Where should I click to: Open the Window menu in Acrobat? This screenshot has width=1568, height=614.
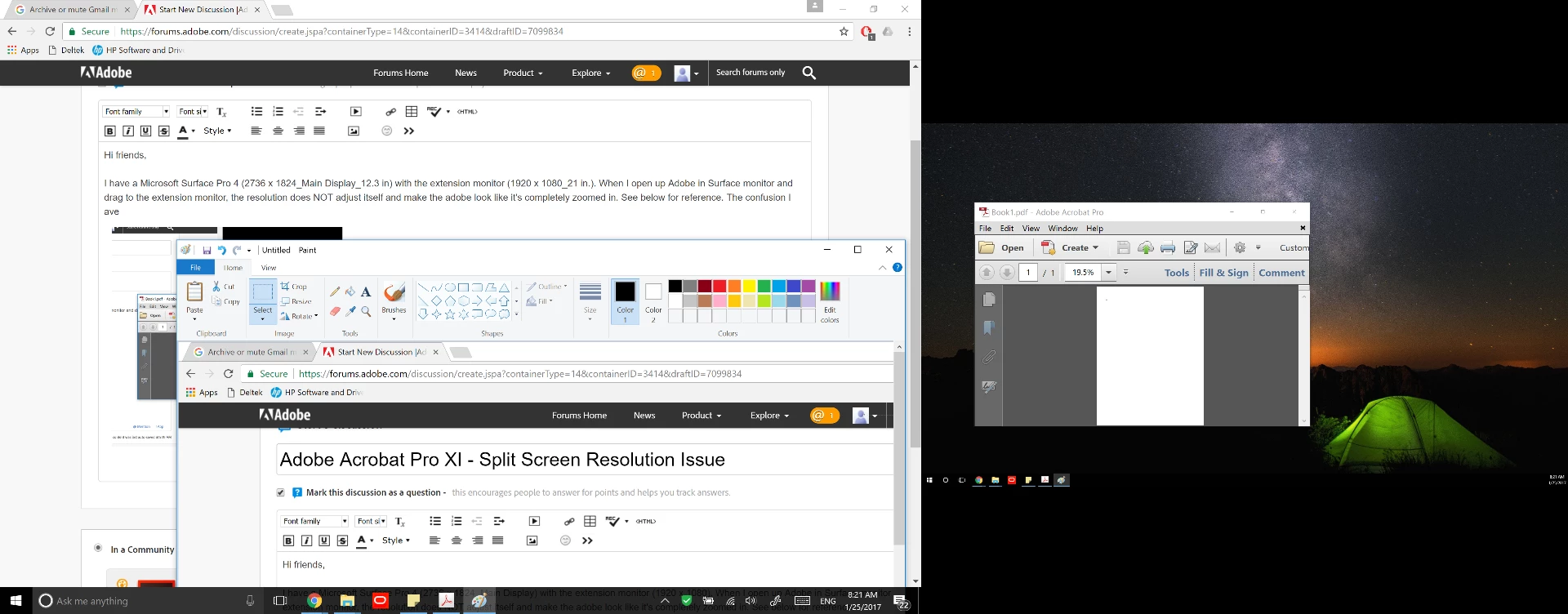(1062, 229)
